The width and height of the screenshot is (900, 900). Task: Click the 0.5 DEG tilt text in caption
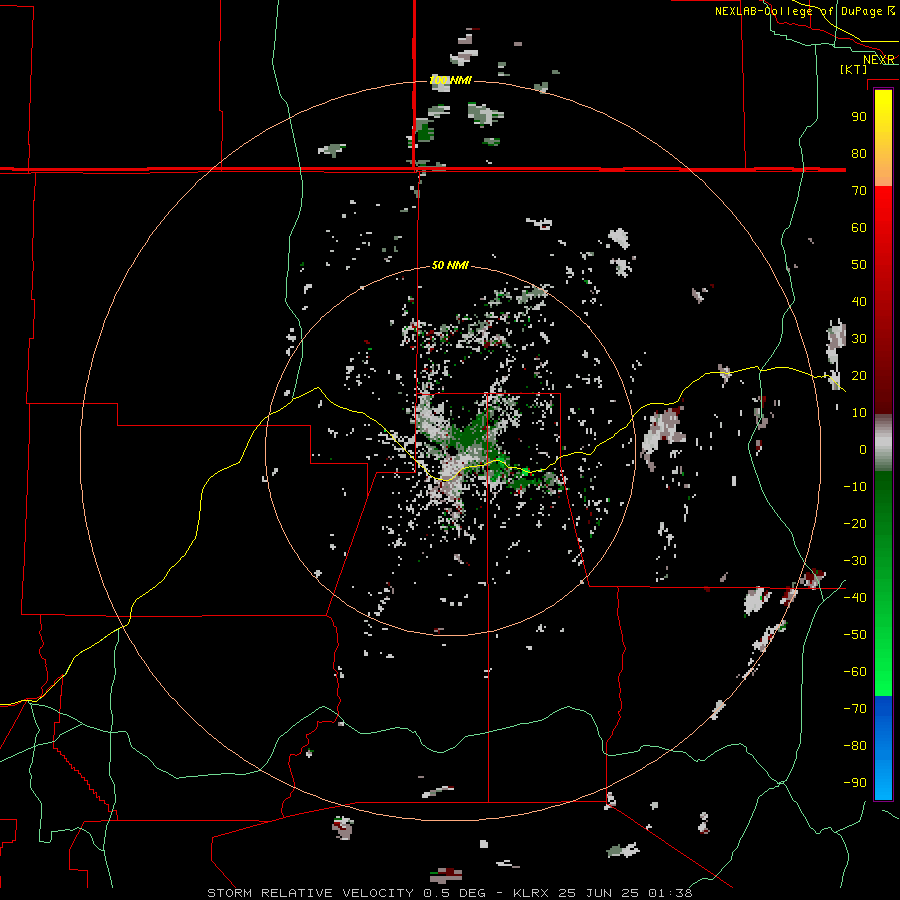pos(454,893)
